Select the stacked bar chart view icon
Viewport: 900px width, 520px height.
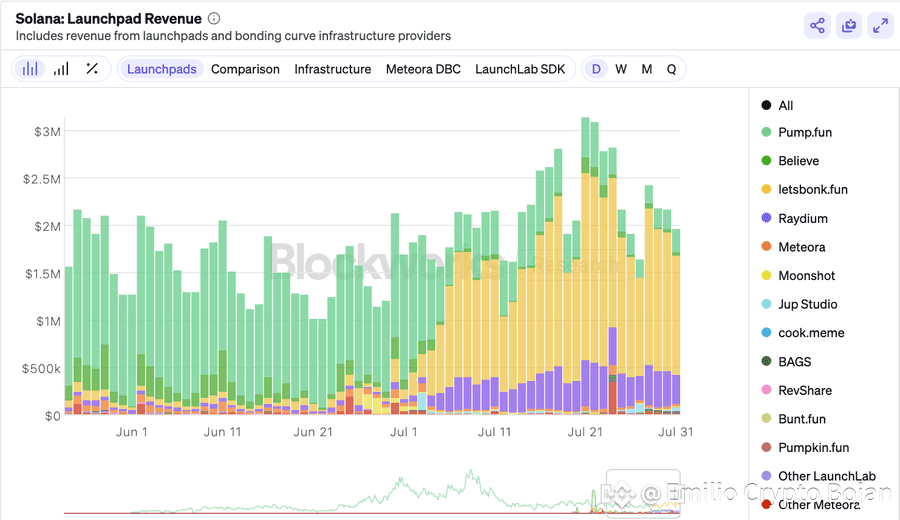[30, 69]
